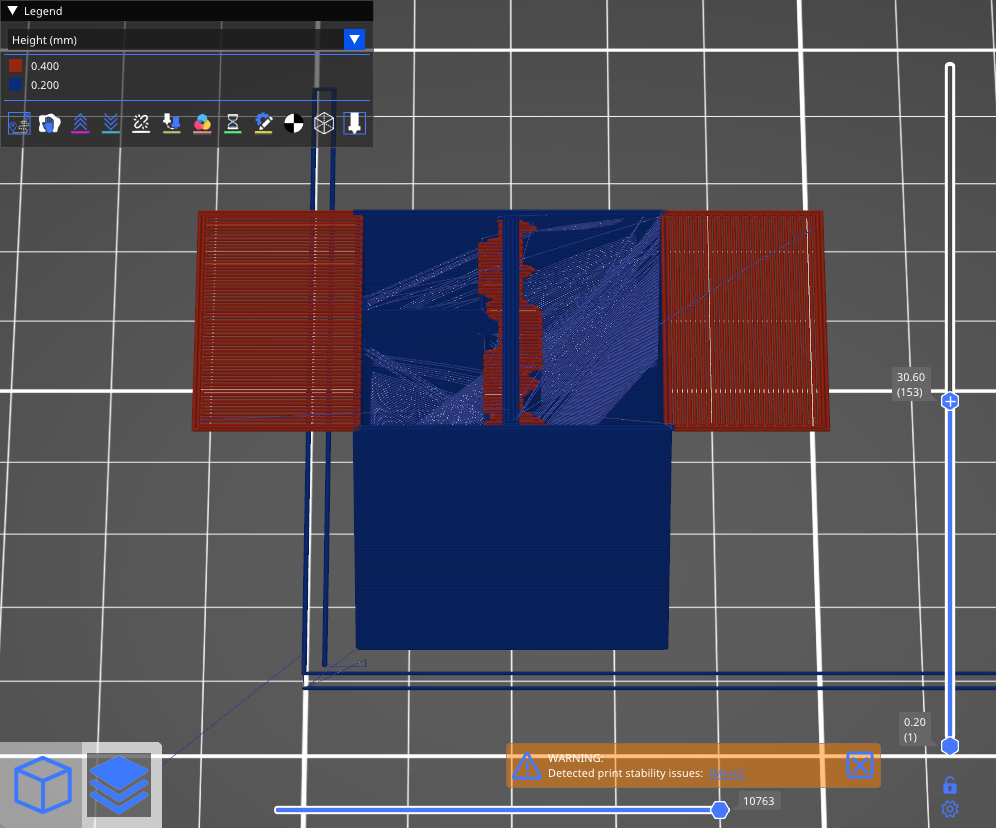The width and height of the screenshot is (996, 828).
Task: Toggle wipe moves visibility icon
Action: coord(49,123)
